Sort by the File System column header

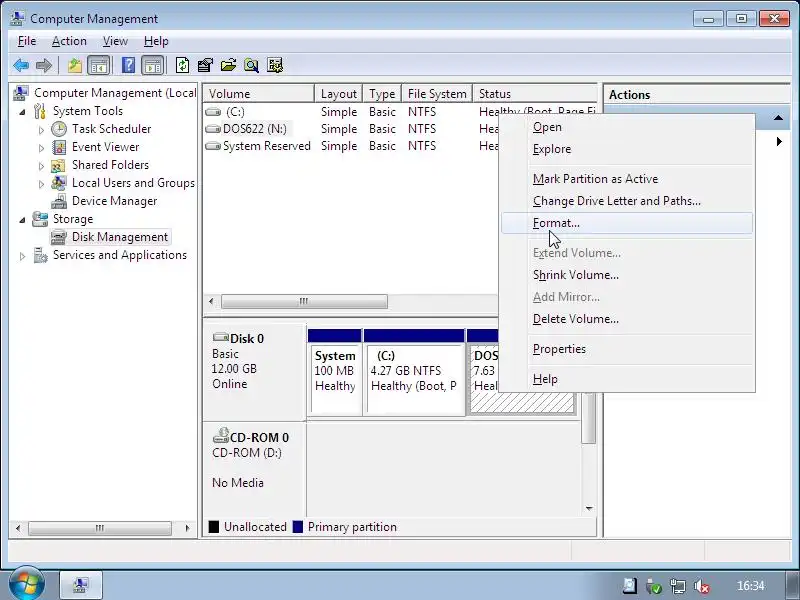[x=437, y=94]
